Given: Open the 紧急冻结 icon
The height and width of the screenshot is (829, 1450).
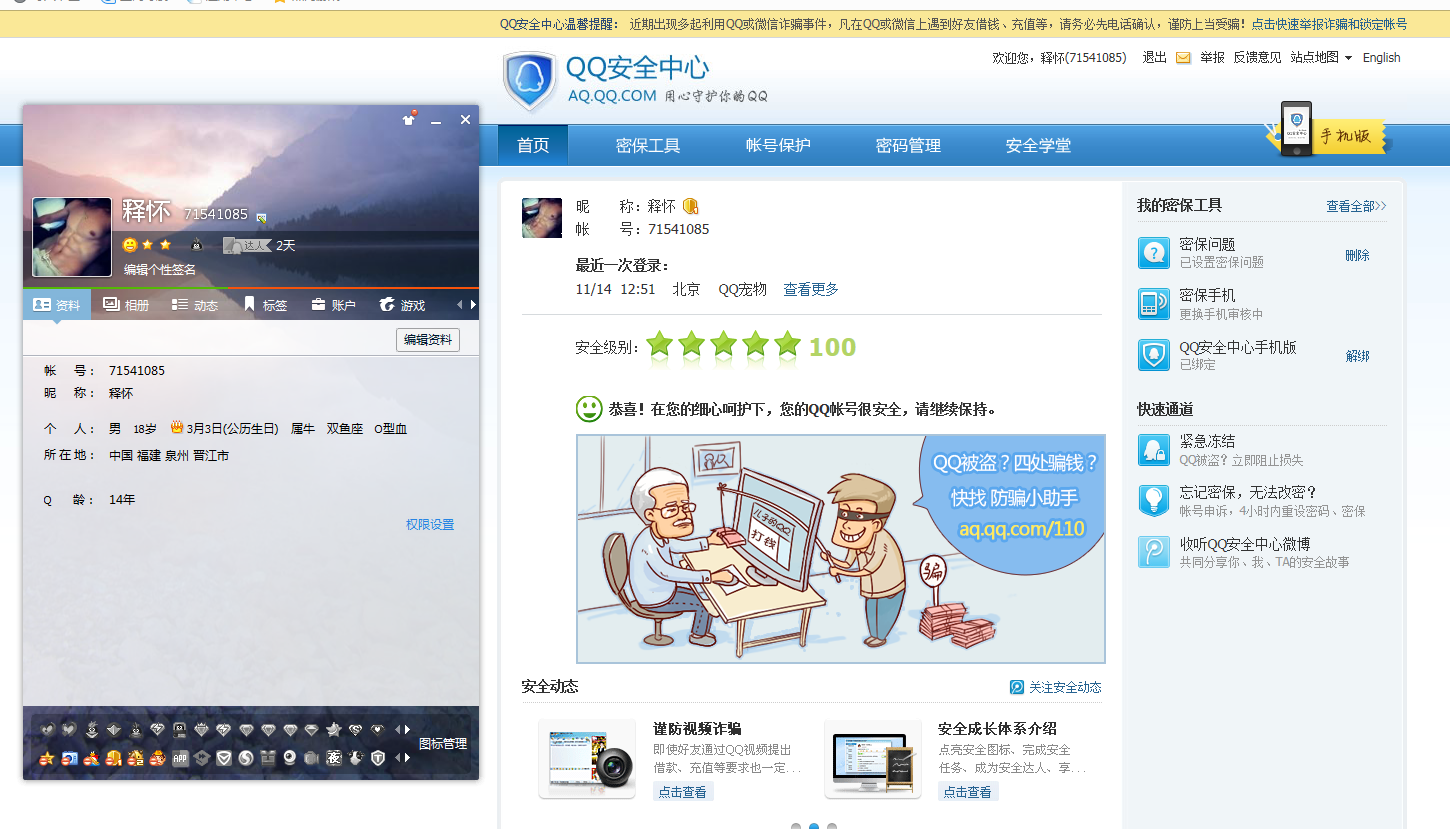Looking at the screenshot, I should [x=1153, y=450].
